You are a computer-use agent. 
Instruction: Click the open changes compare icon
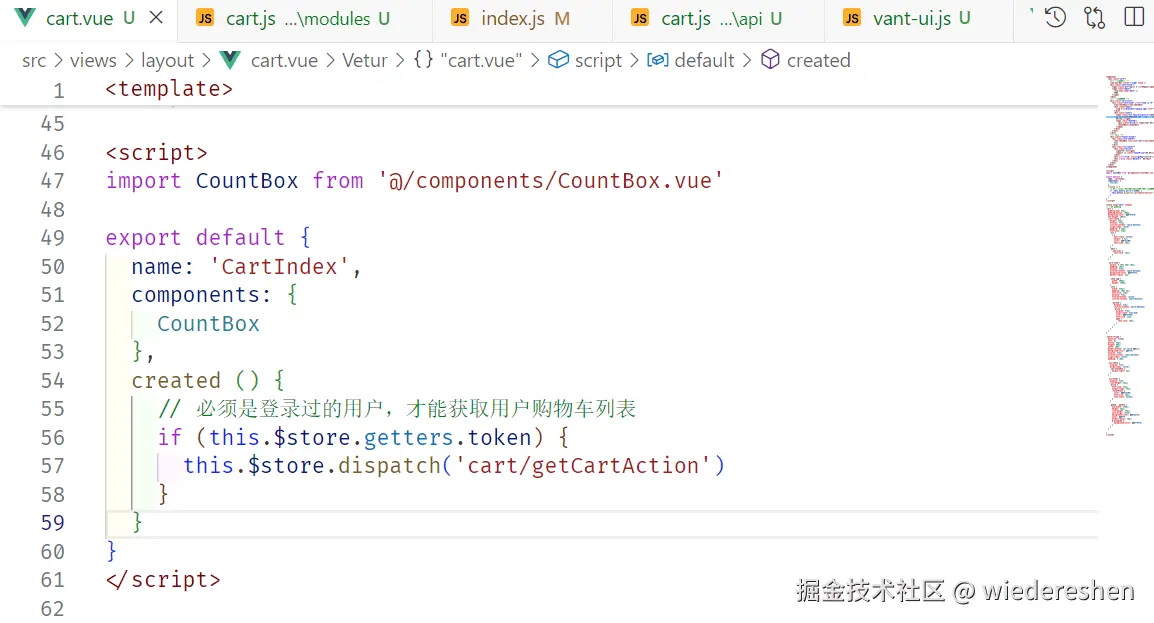tap(1094, 18)
